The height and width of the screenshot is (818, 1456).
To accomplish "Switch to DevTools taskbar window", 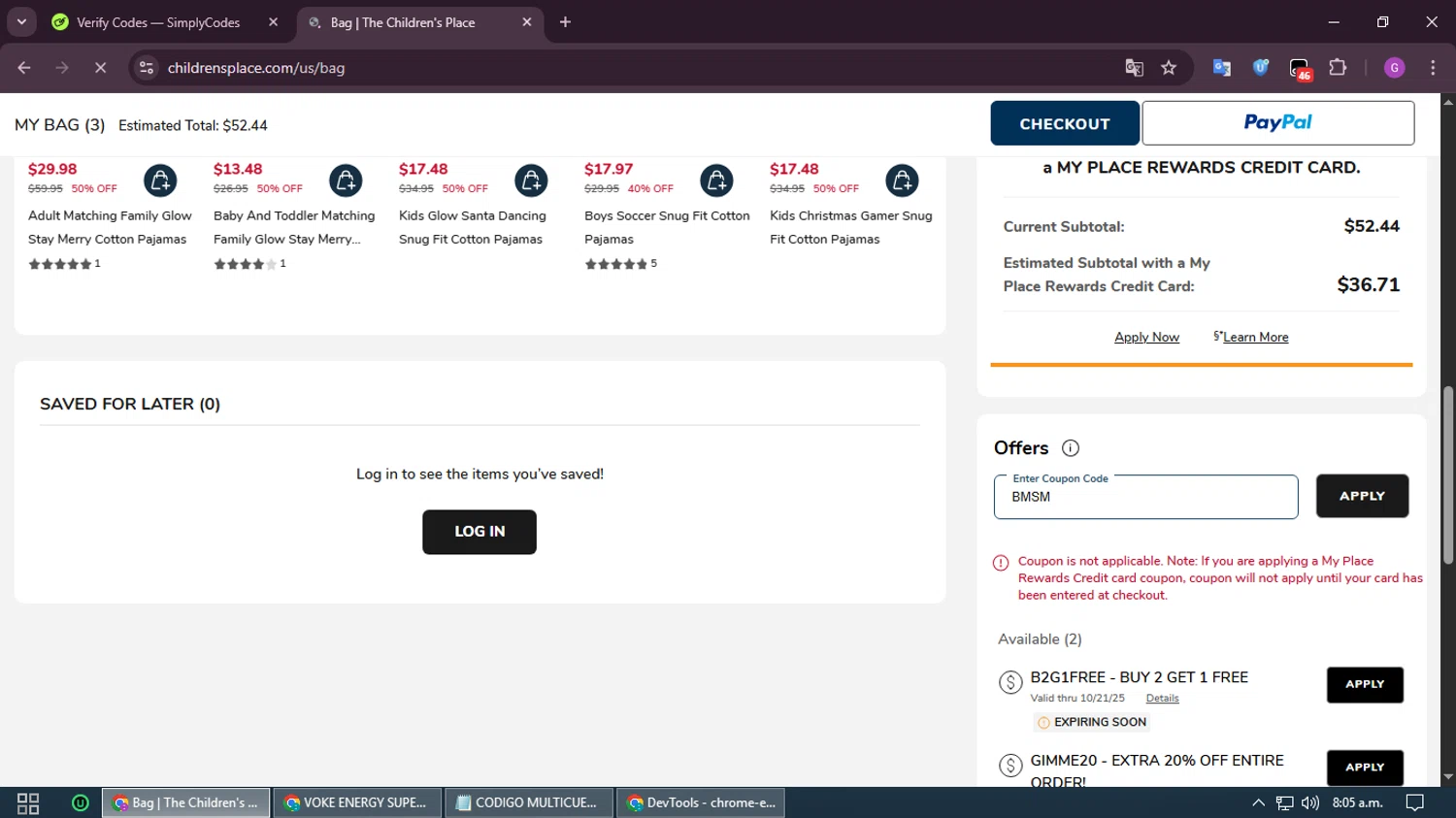I will [701, 802].
